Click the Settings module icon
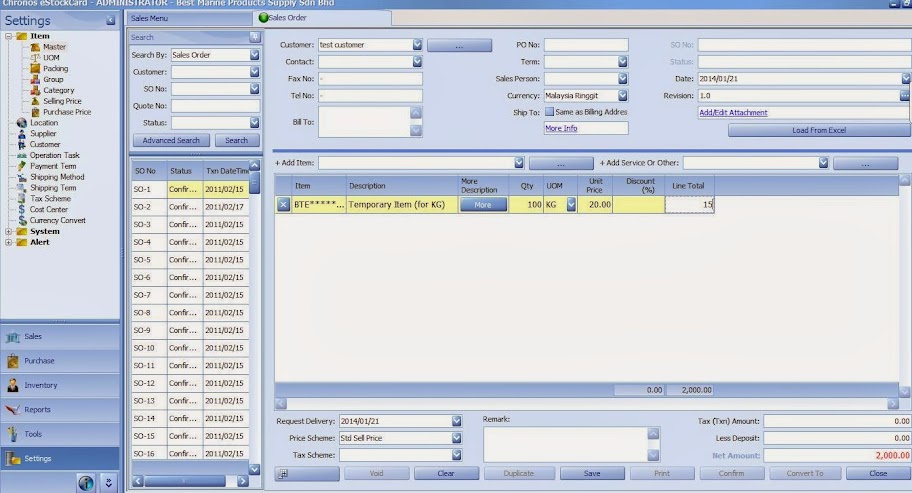This screenshot has width=912, height=493. (13, 459)
